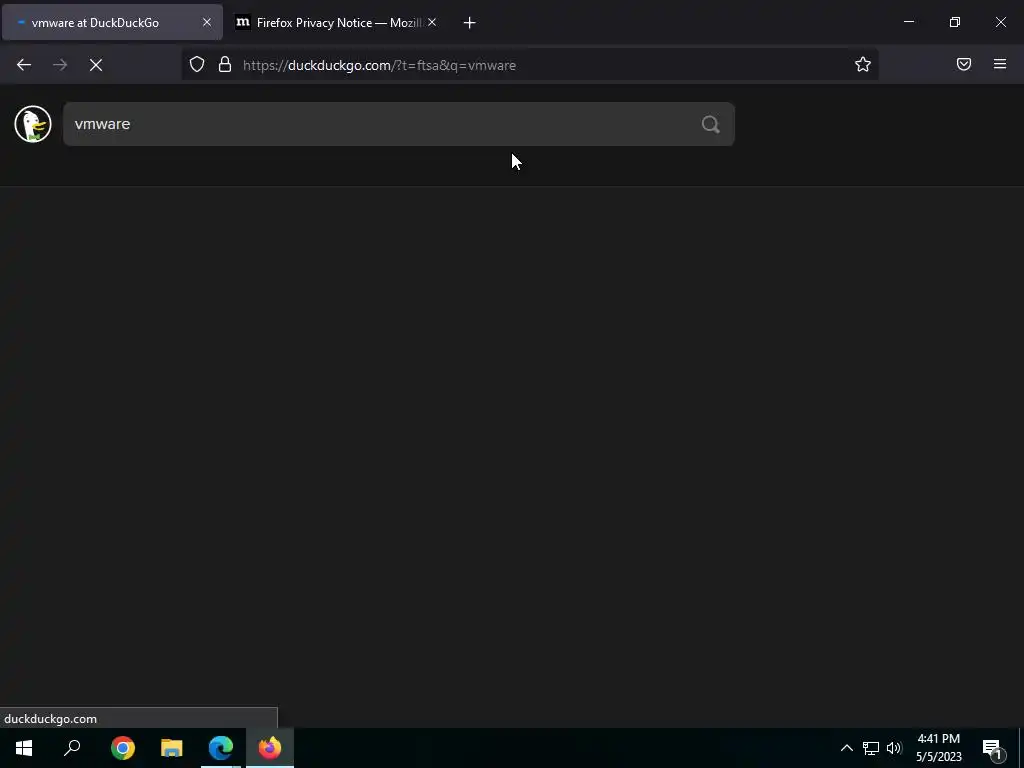Open the Windows Start menu
This screenshot has height=768, width=1024.
pyautogui.click(x=24, y=748)
